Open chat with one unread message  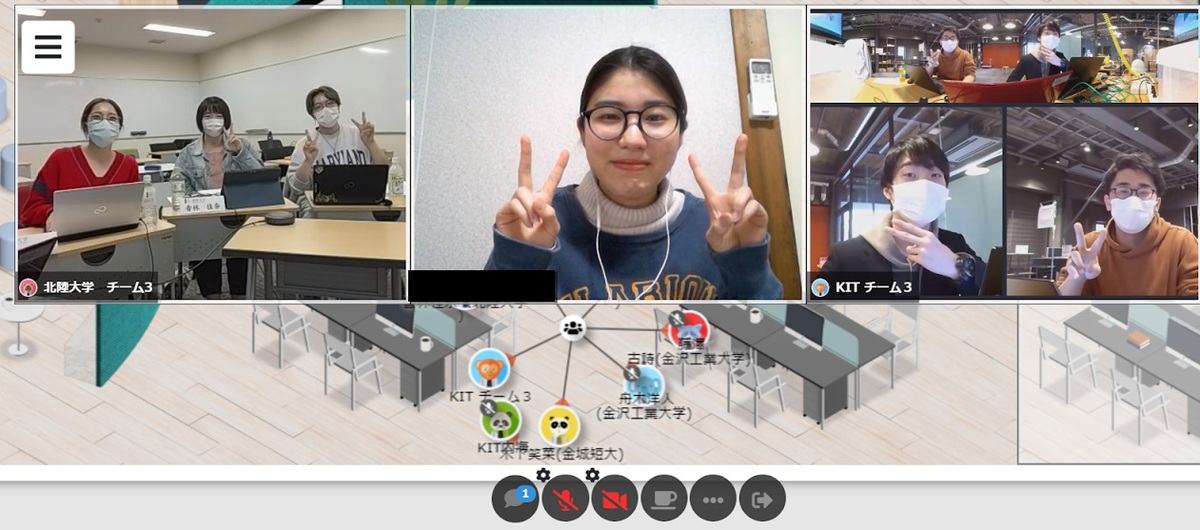point(515,498)
